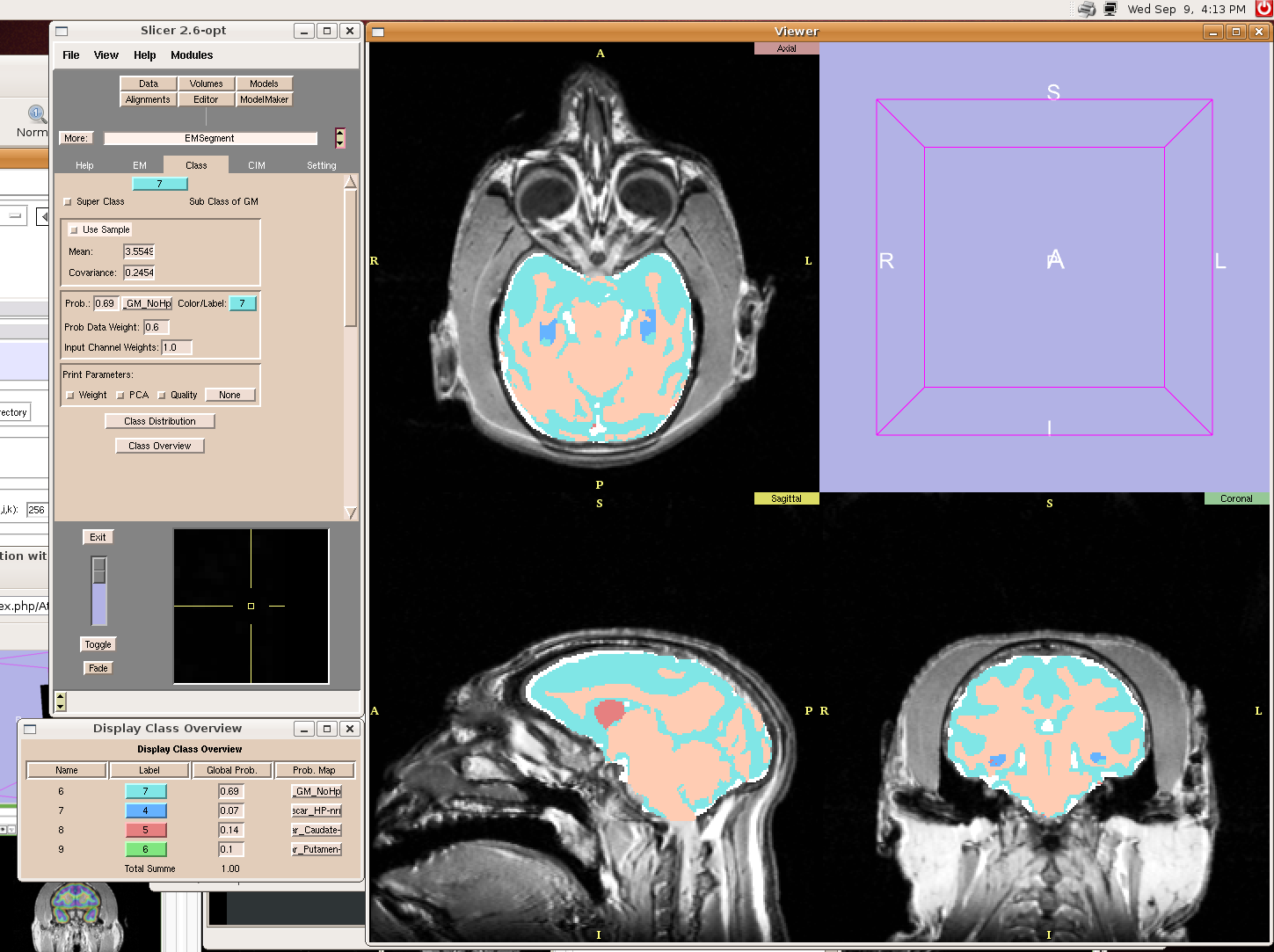Screen dimensions: 1274x952
Task: Click the Display Class Overview window menu icon
Action: 30,729
